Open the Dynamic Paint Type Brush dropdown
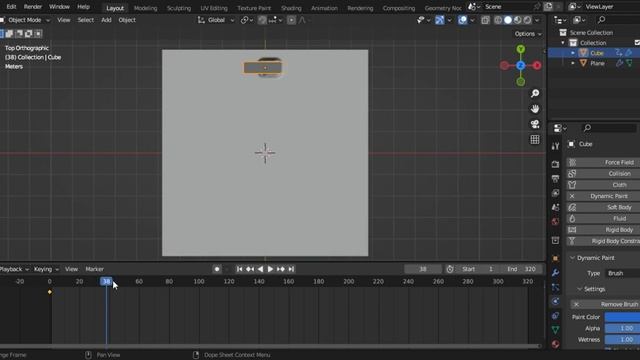 pos(622,273)
